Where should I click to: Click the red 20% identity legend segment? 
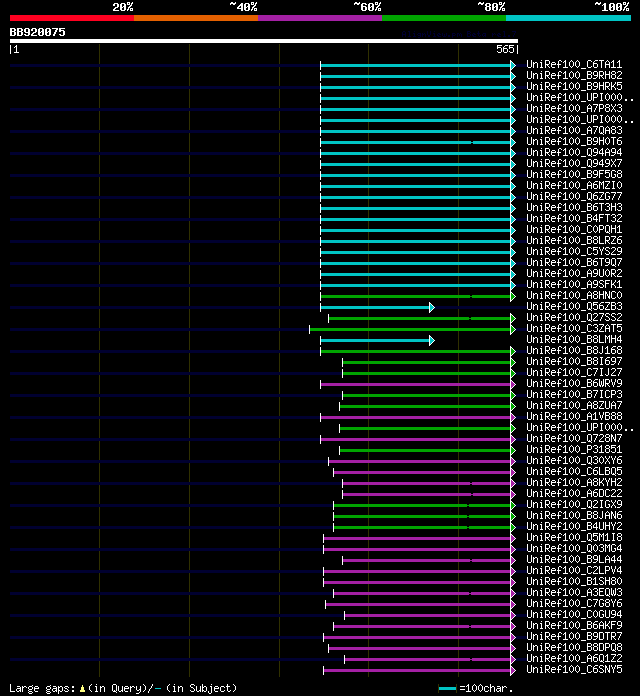[72, 18]
